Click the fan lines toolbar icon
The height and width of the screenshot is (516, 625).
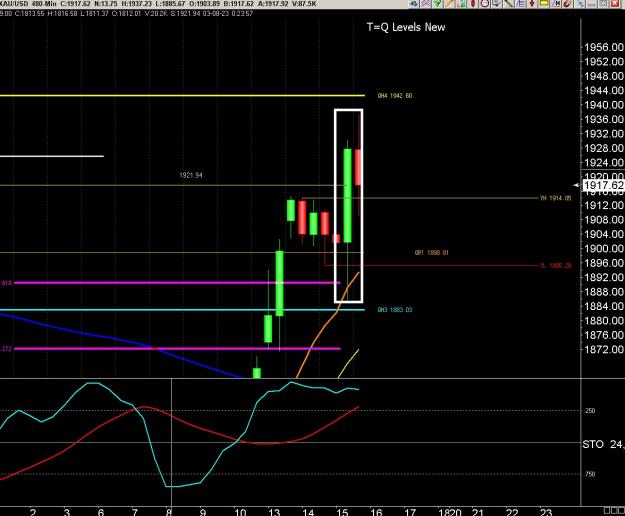(520, 3)
